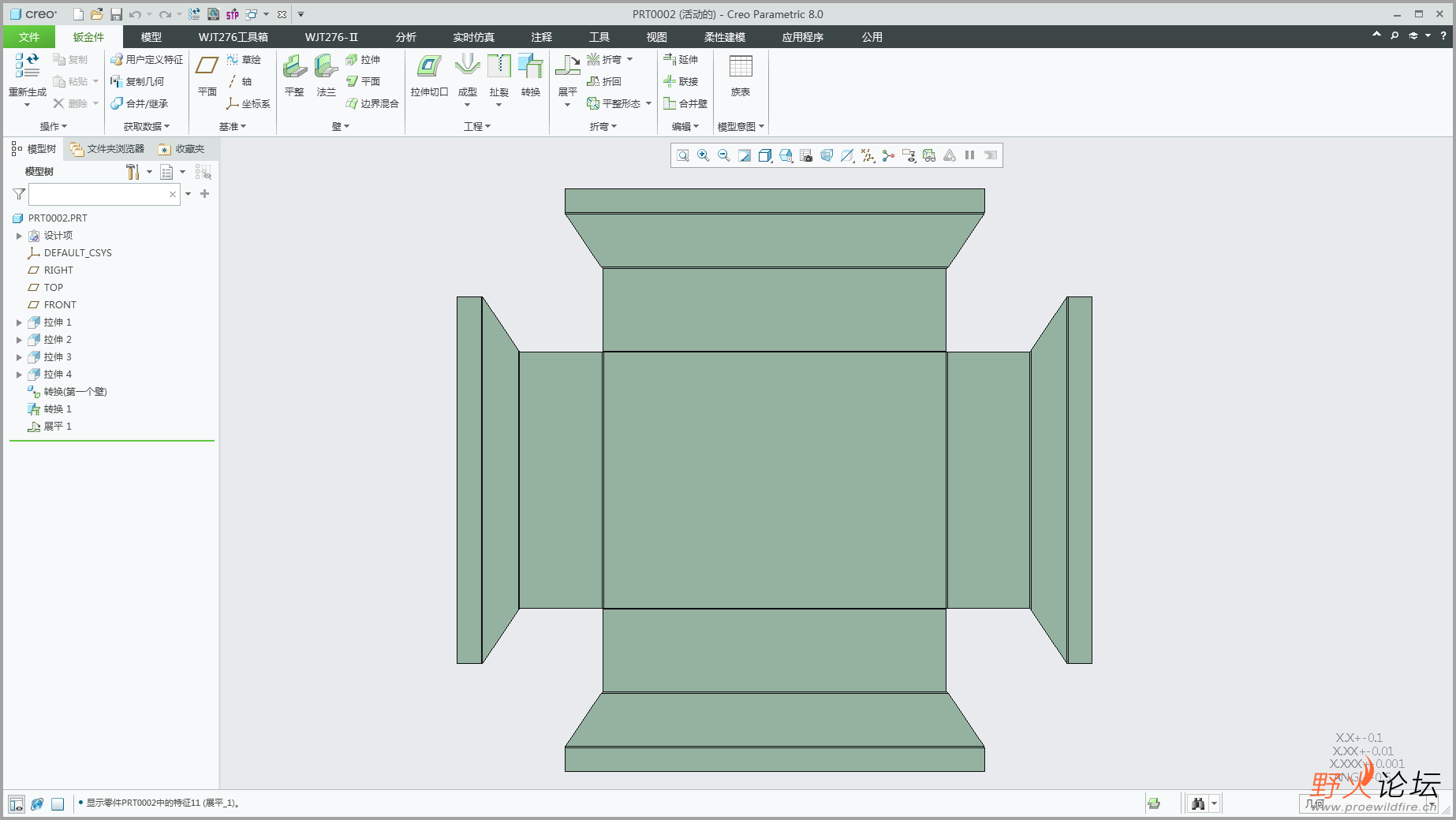Click the Open file folder icon
The height and width of the screenshot is (820, 1456).
tap(96, 14)
